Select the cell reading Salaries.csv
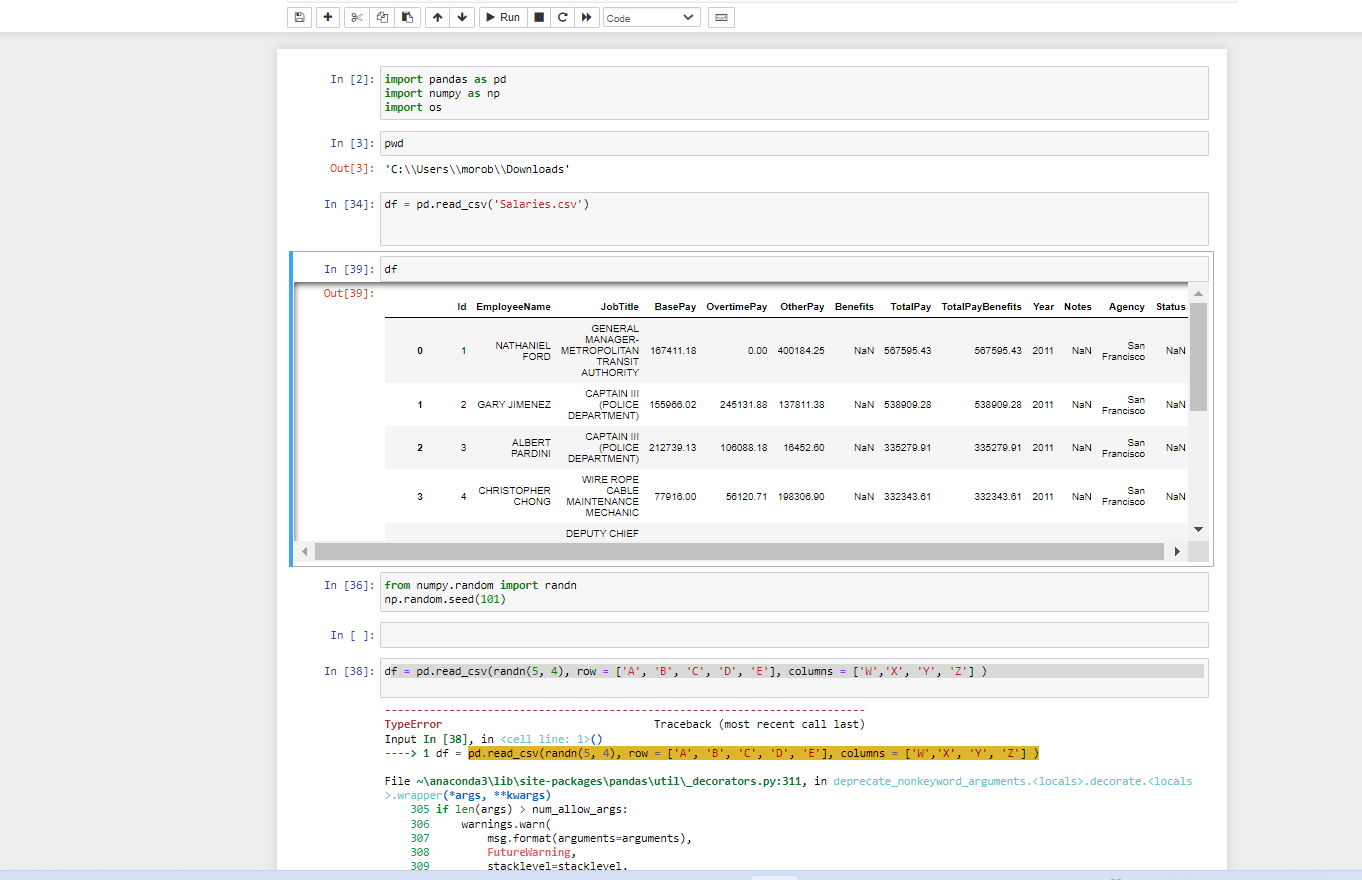Viewport: 1362px width, 880px height. pos(700,203)
